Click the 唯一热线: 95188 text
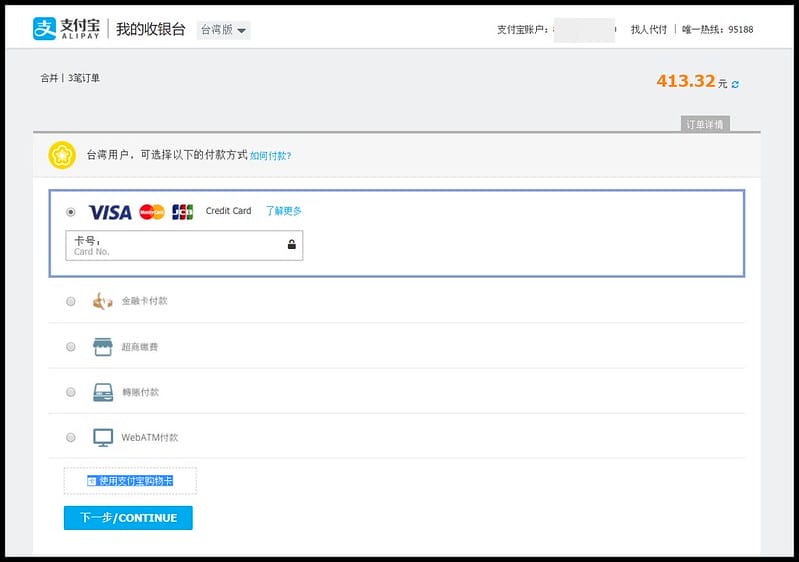This screenshot has height=562, width=799. (x=717, y=30)
